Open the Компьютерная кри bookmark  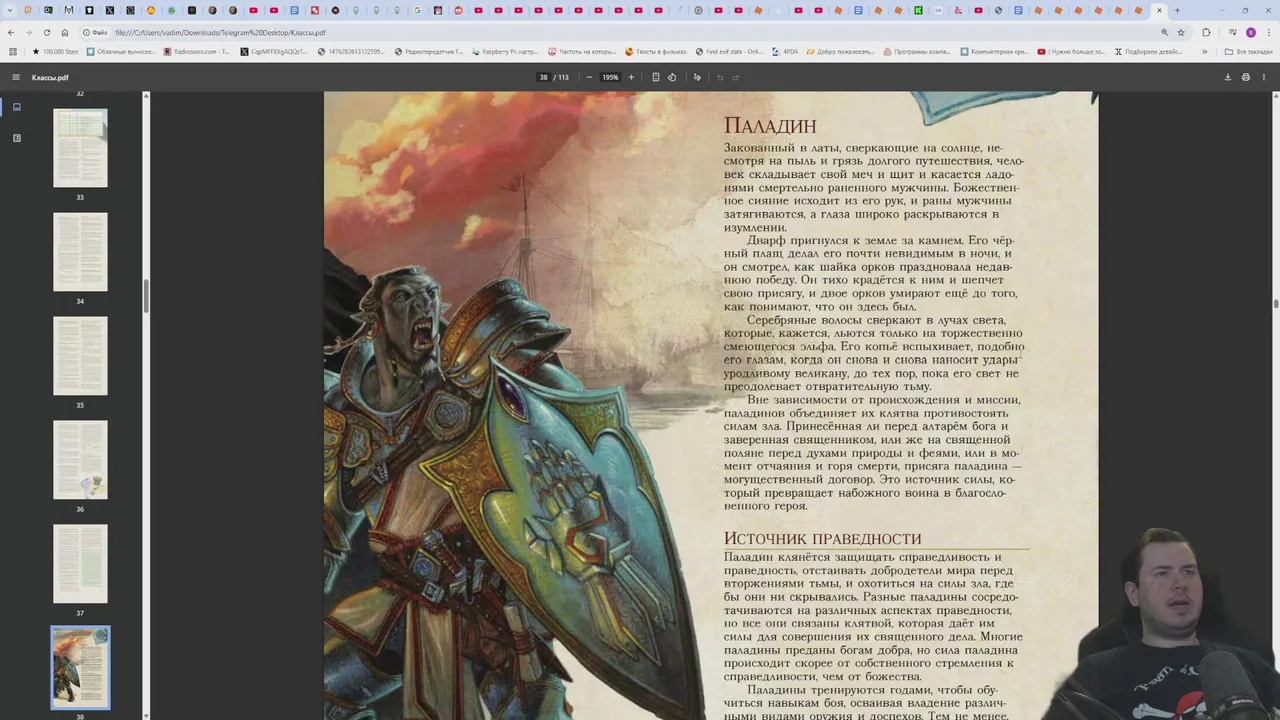pos(994,51)
